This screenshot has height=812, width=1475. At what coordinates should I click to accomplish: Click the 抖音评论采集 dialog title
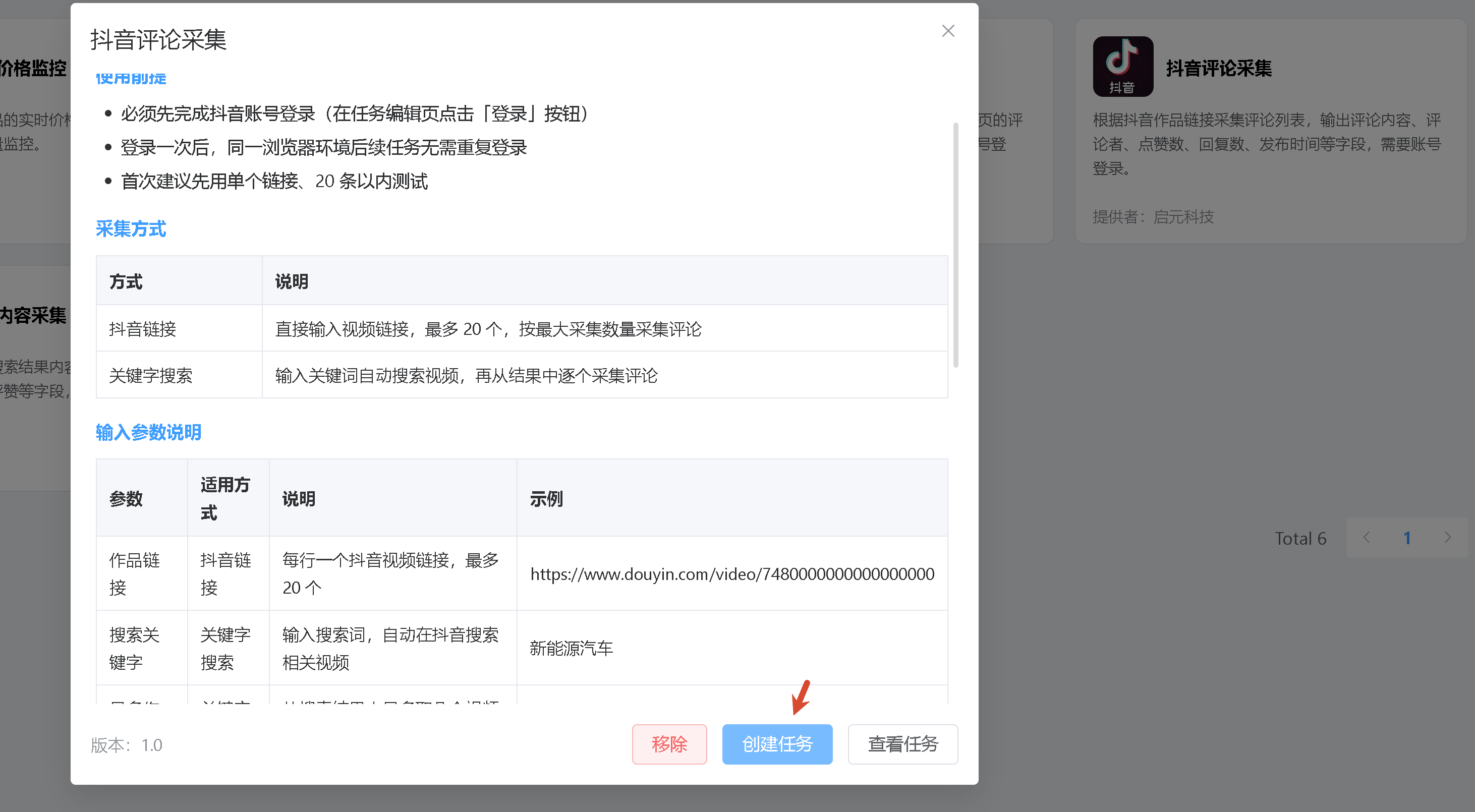click(158, 39)
